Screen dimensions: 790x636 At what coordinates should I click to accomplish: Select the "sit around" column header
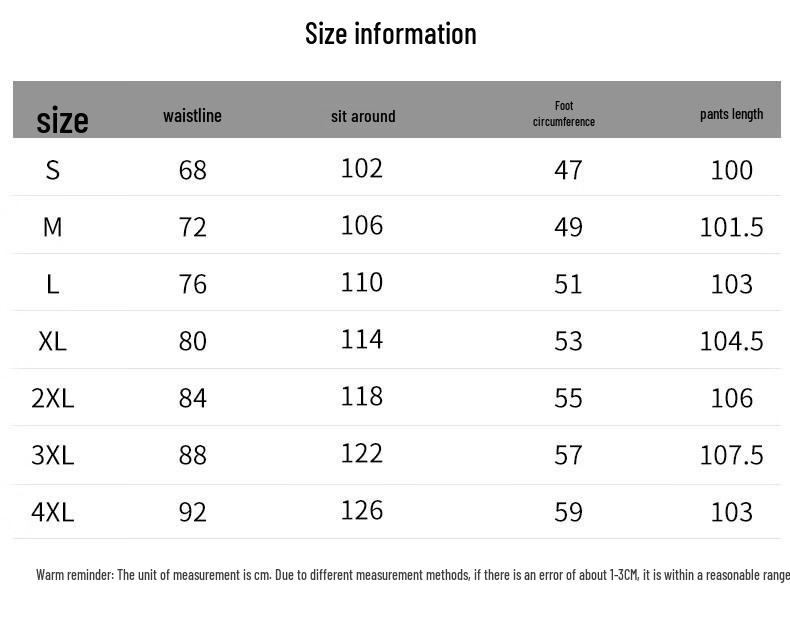[363, 116]
